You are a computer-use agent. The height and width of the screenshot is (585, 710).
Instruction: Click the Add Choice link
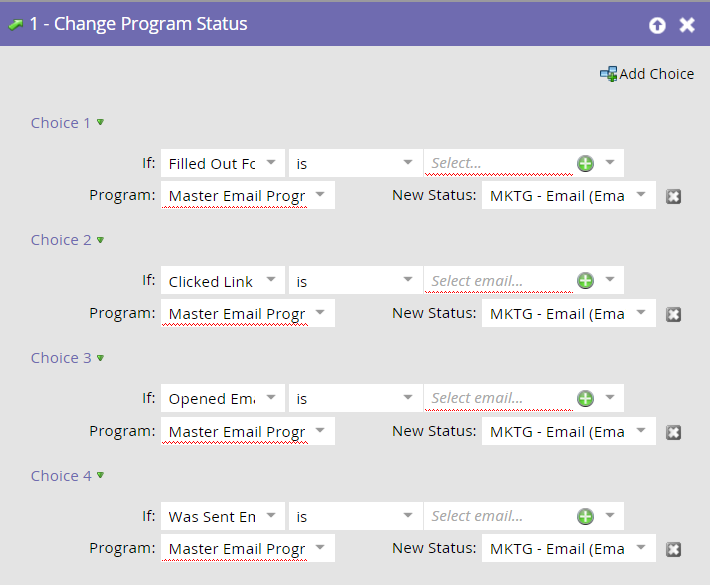[x=656, y=74]
